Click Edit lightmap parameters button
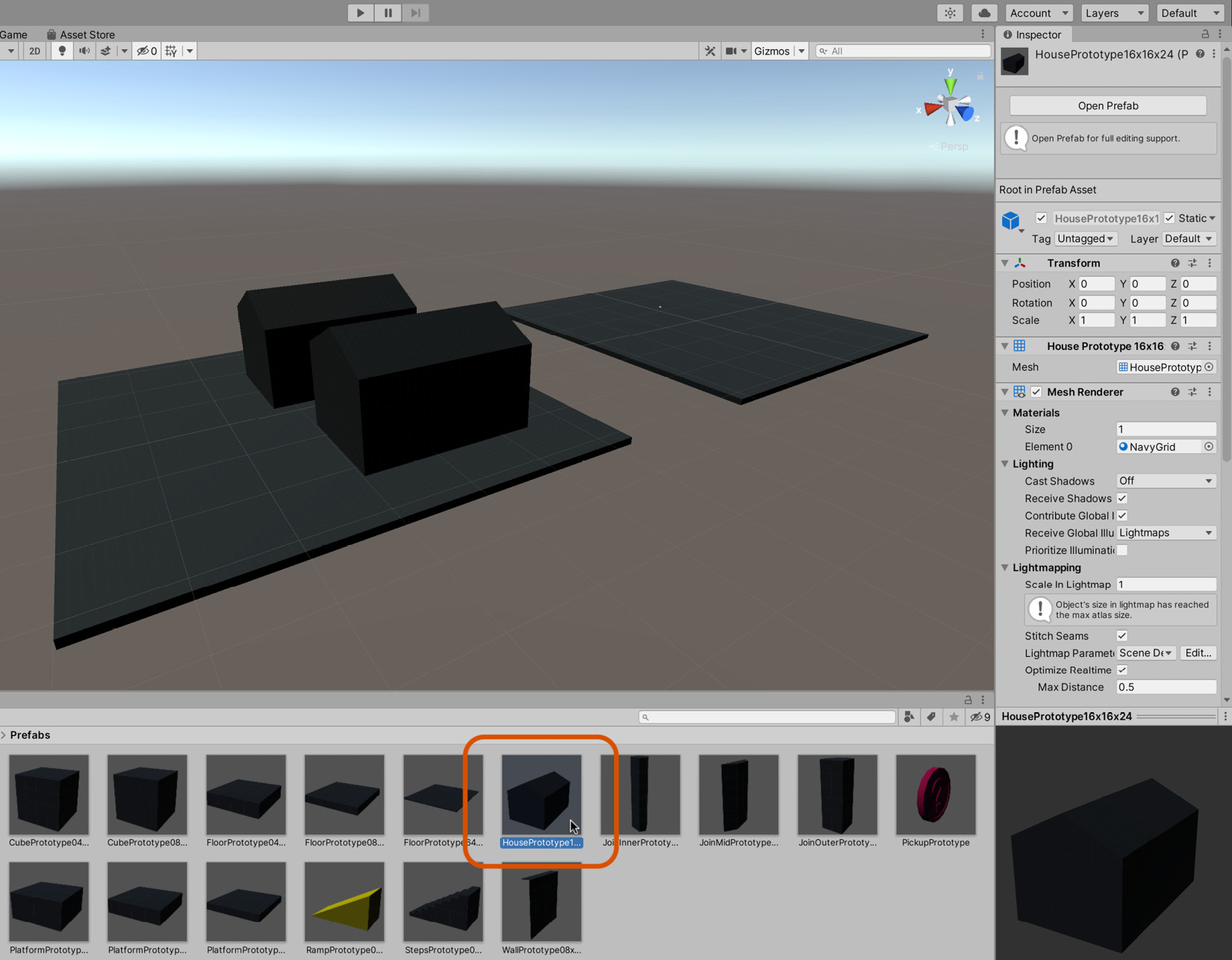 click(x=1198, y=652)
